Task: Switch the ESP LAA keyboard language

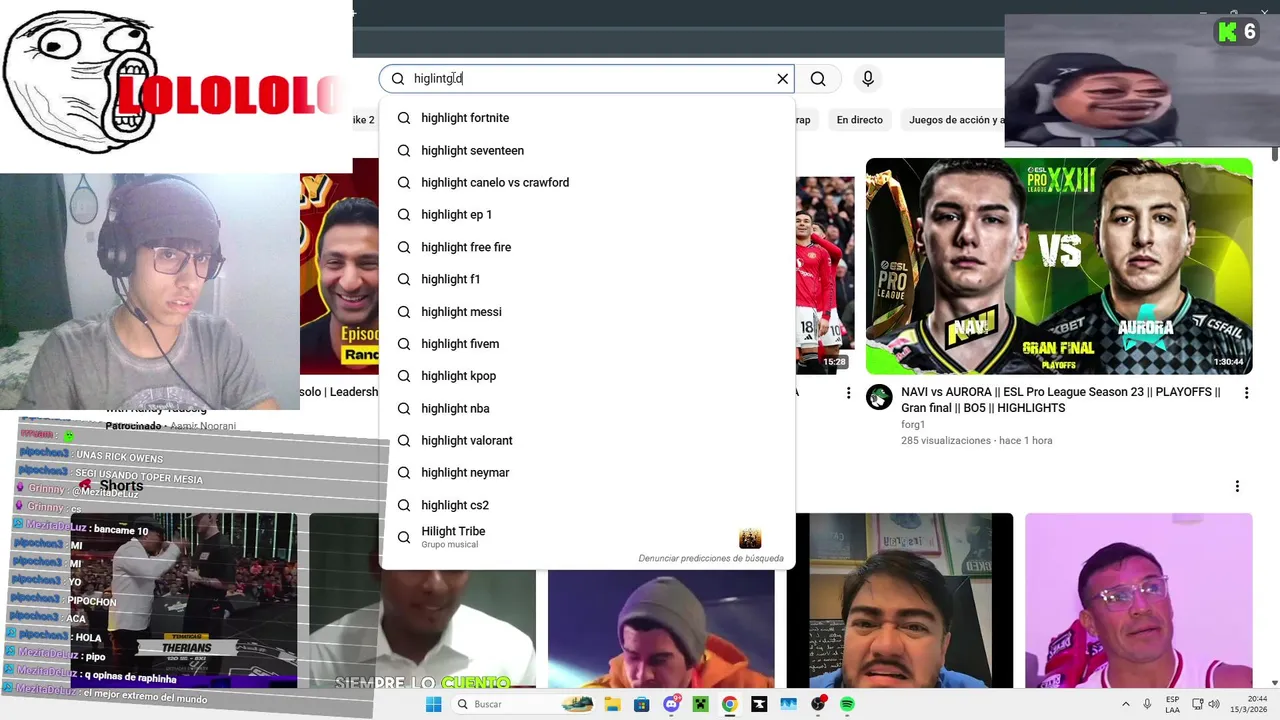Action: click(x=1172, y=704)
